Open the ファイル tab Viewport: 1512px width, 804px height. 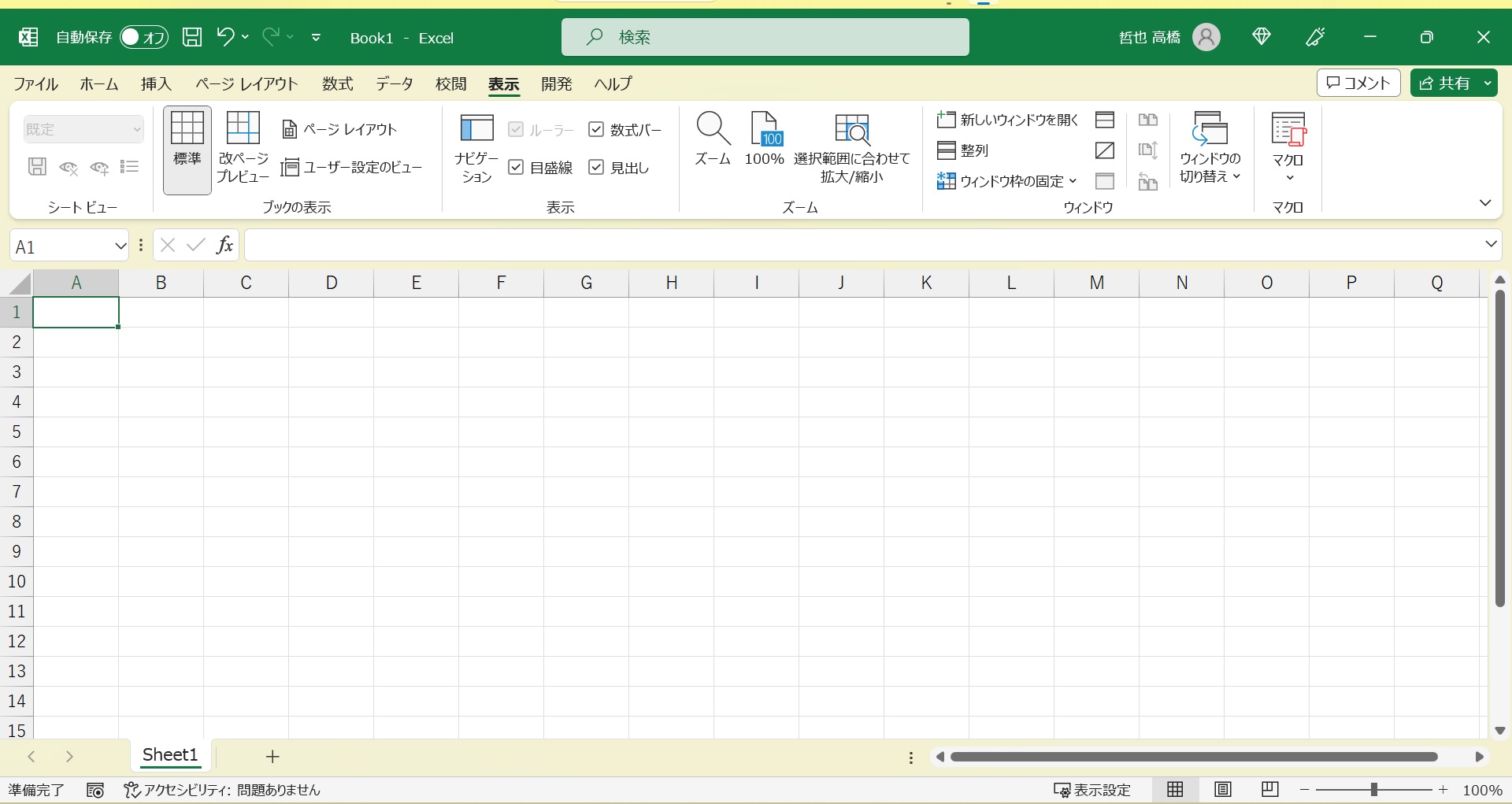(x=35, y=83)
